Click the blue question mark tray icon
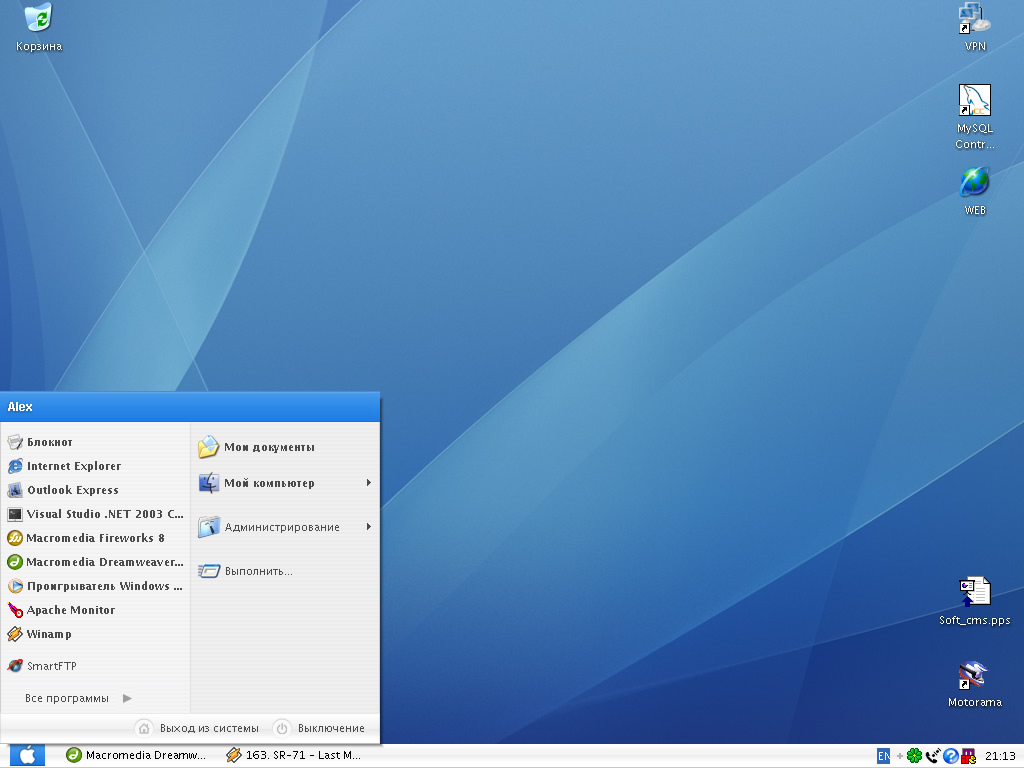The image size is (1024, 768). pos(951,756)
